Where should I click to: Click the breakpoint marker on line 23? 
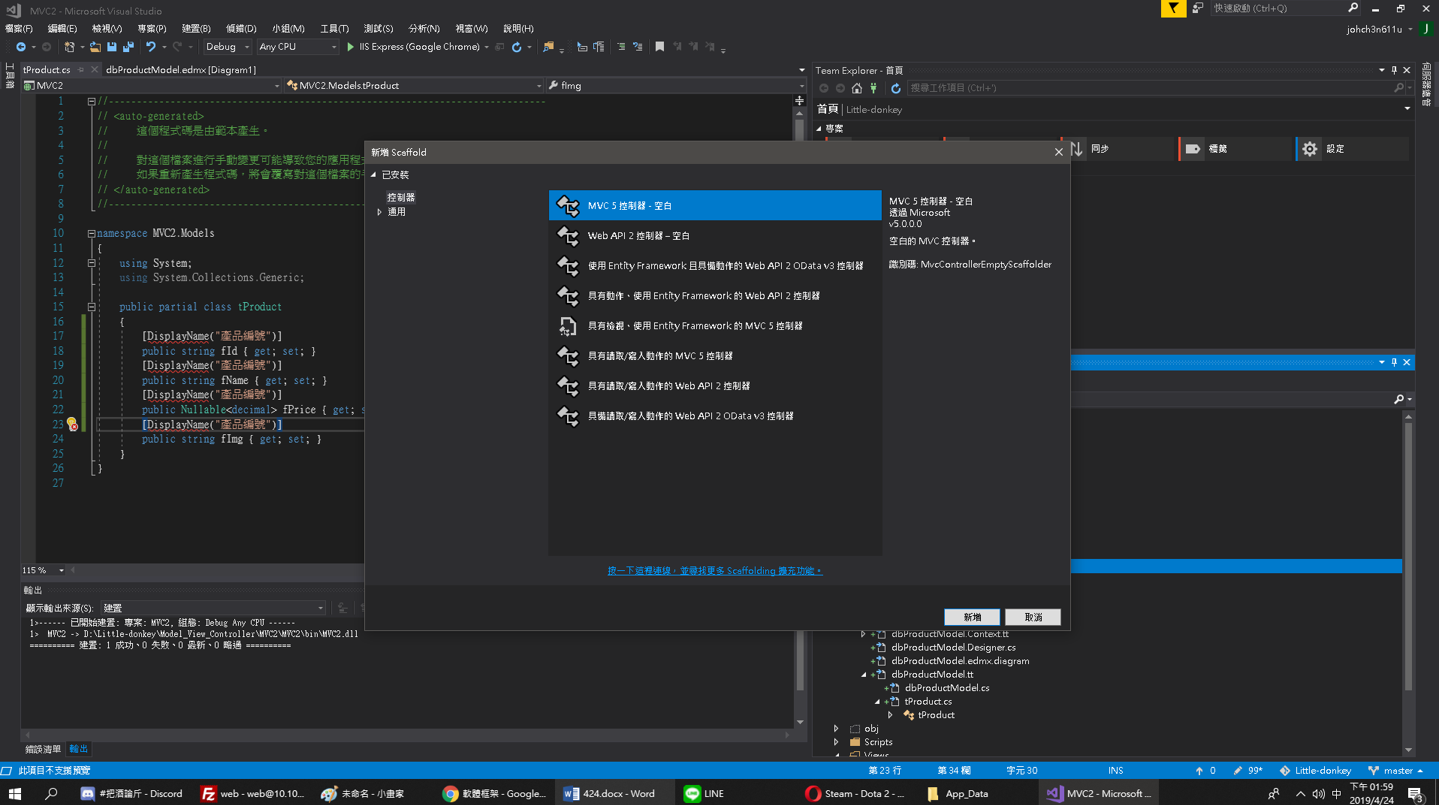(x=72, y=425)
